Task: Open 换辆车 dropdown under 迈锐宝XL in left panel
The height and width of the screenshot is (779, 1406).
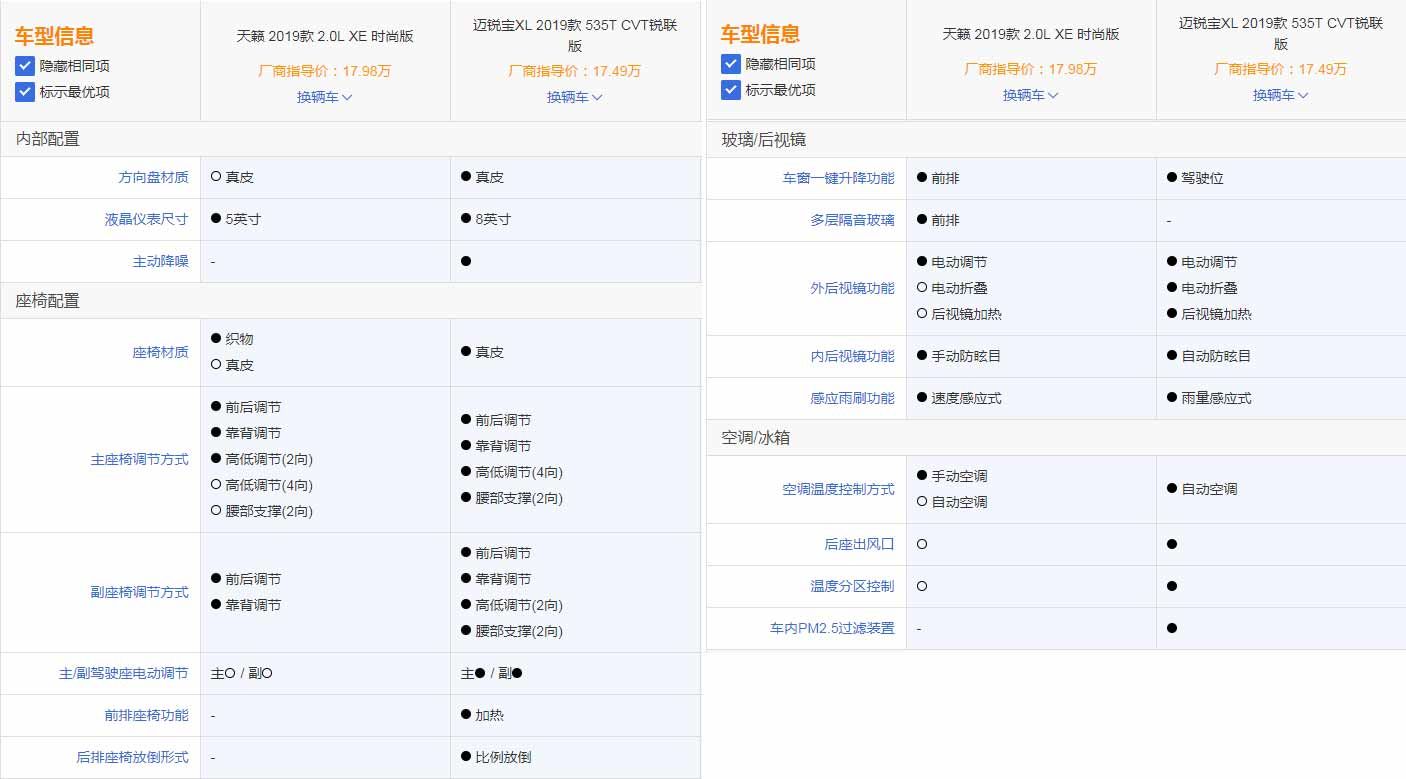Action: (x=575, y=97)
